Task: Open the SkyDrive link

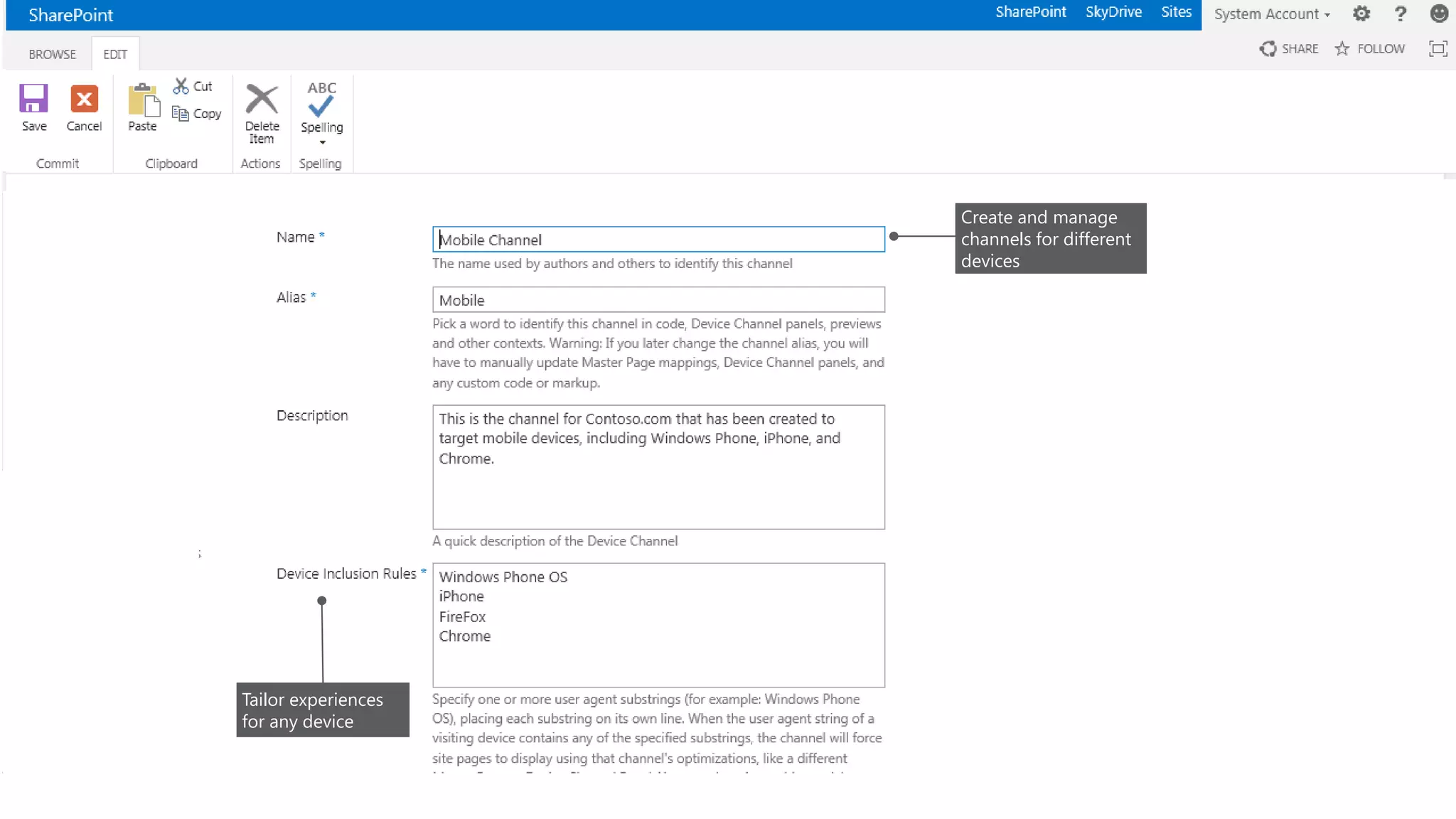Action: point(1113,12)
